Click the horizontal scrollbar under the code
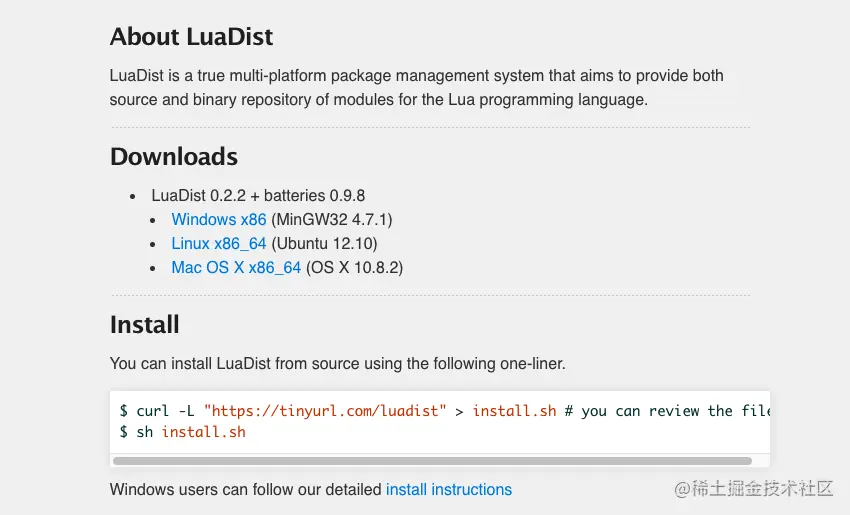The width and height of the screenshot is (850, 515). [x=432, y=461]
